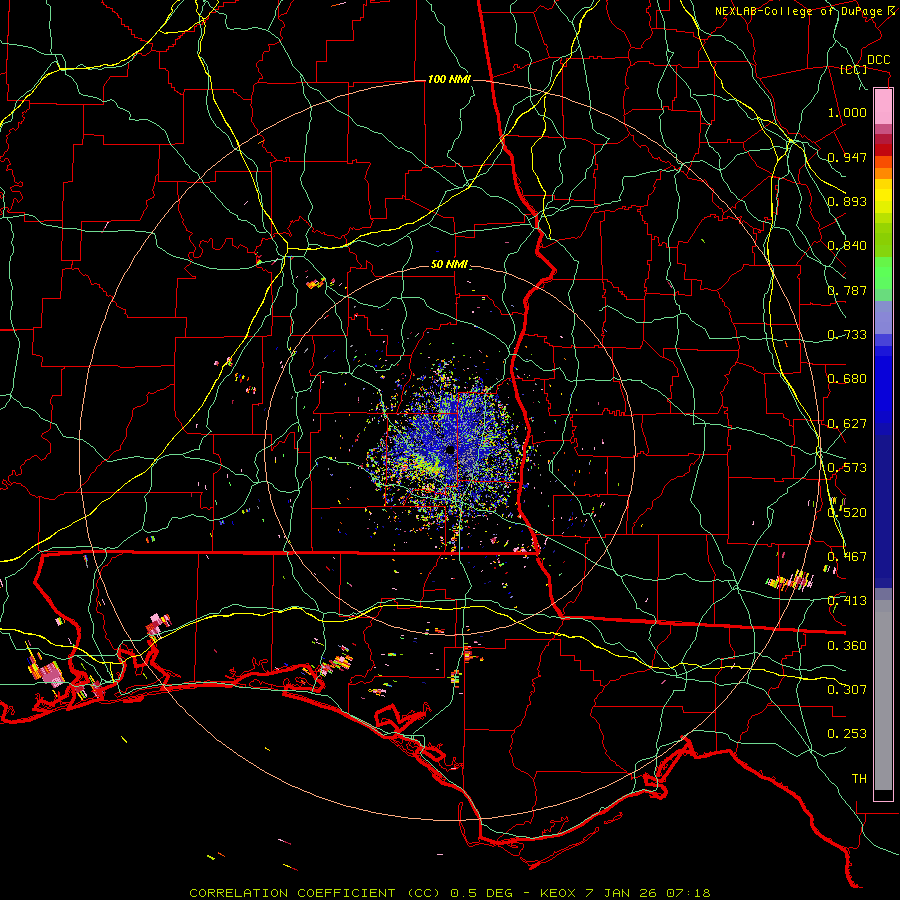This screenshot has height=900, width=900.
Task: Click the 0.893 legend value
Action: (847, 201)
